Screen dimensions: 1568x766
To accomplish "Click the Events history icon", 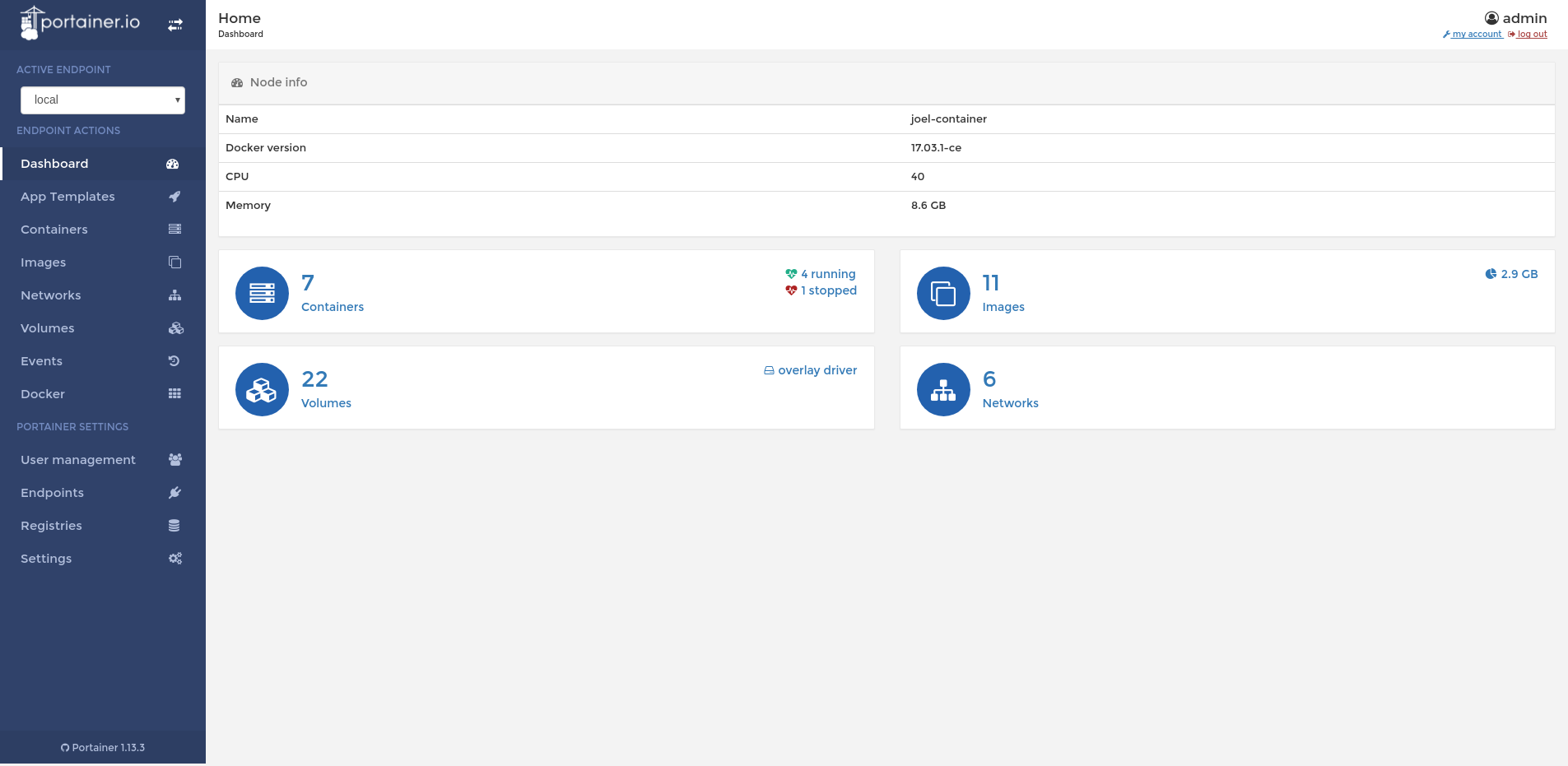I will pyautogui.click(x=174, y=360).
